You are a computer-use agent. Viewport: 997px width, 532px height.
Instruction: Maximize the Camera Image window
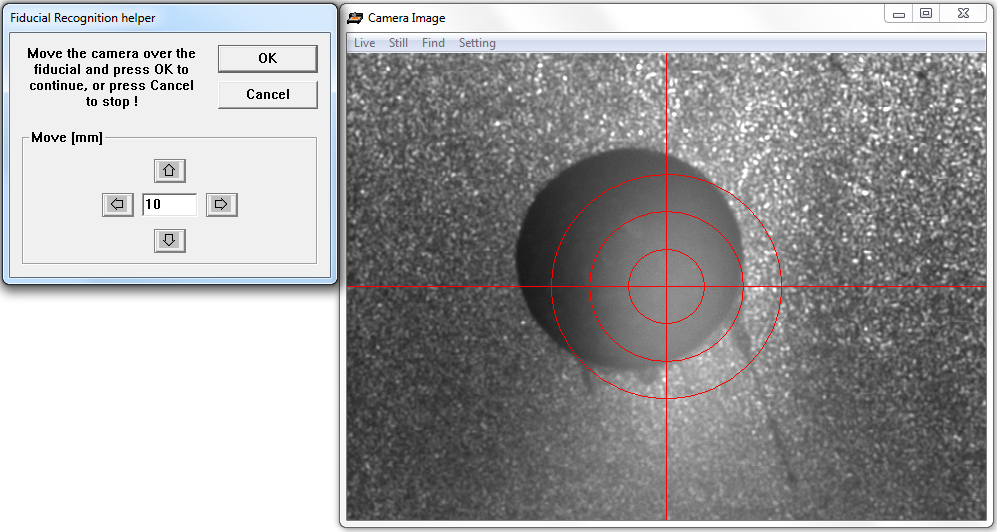(926, 14)
